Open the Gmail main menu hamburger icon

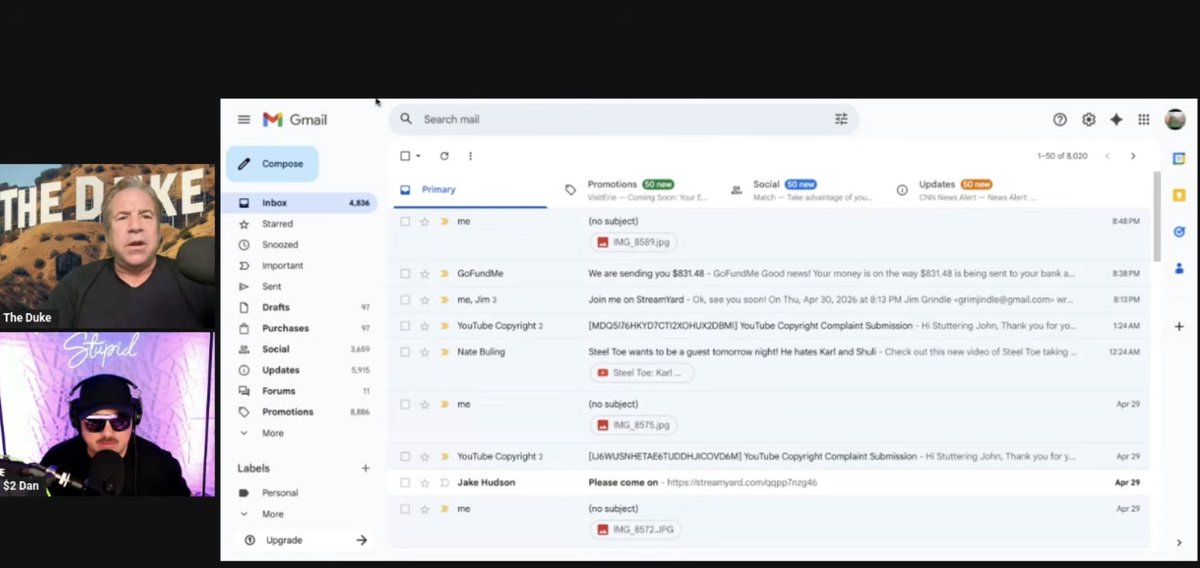(244, 119)
